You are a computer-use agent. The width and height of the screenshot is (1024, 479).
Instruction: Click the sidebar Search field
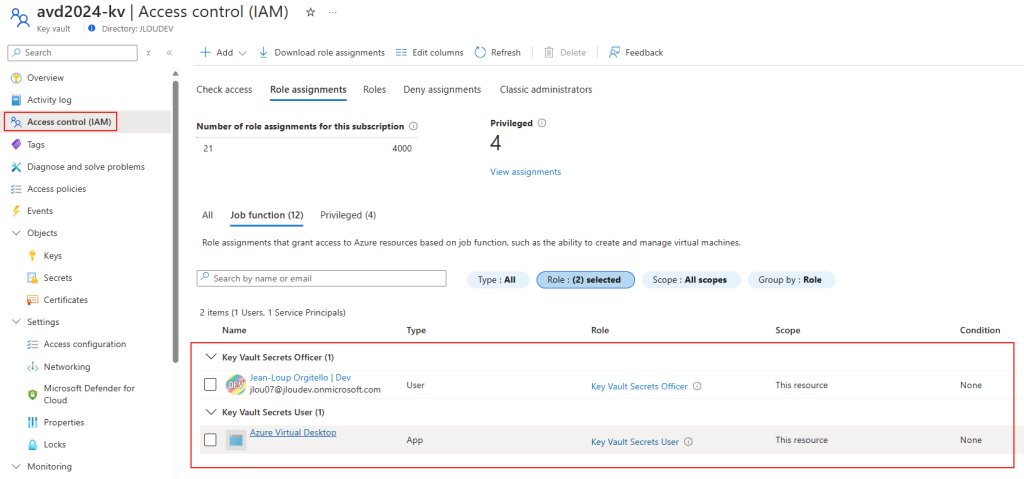click(73, 53)
